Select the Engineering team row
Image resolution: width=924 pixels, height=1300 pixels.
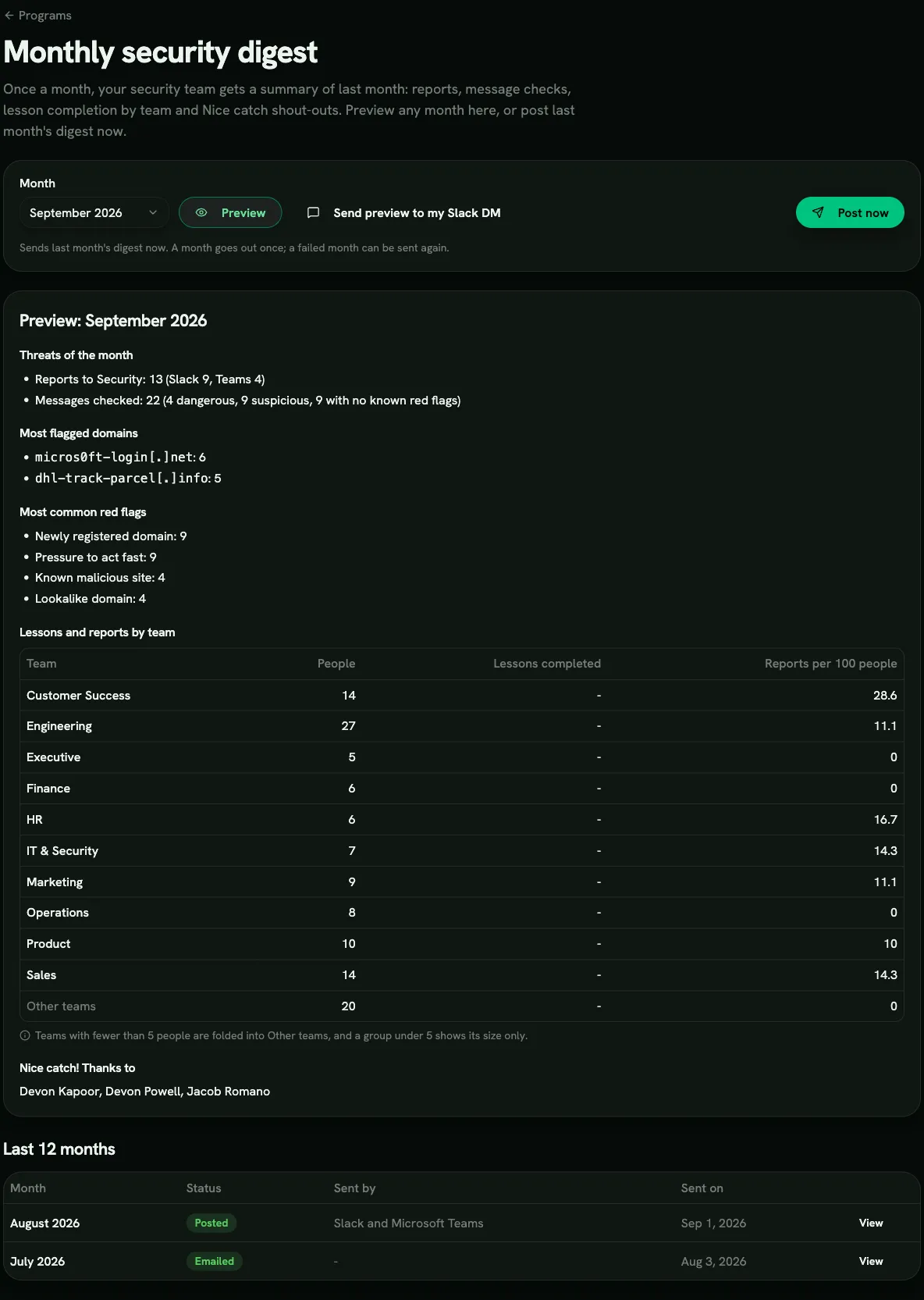pos(462,726)
